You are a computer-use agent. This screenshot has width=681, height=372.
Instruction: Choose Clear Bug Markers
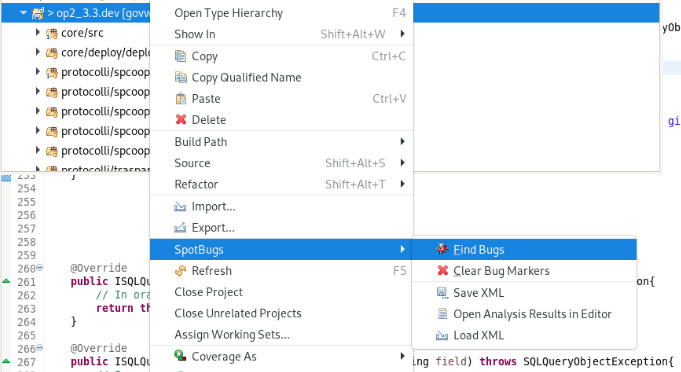(x=524, y=270)
